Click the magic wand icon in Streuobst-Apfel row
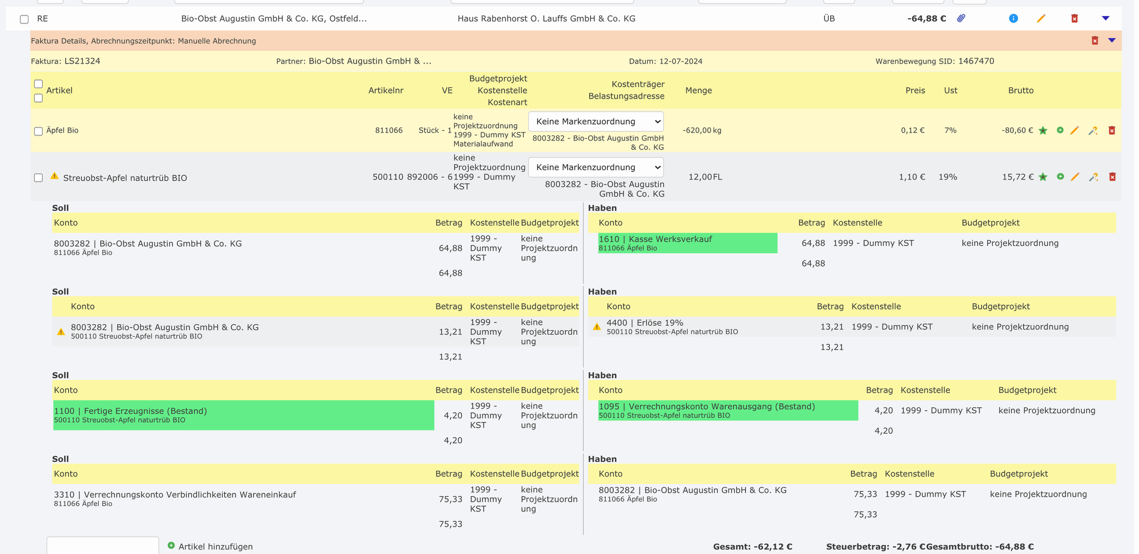Screen dimensions: 1139x554 (x=1093, y=177)
